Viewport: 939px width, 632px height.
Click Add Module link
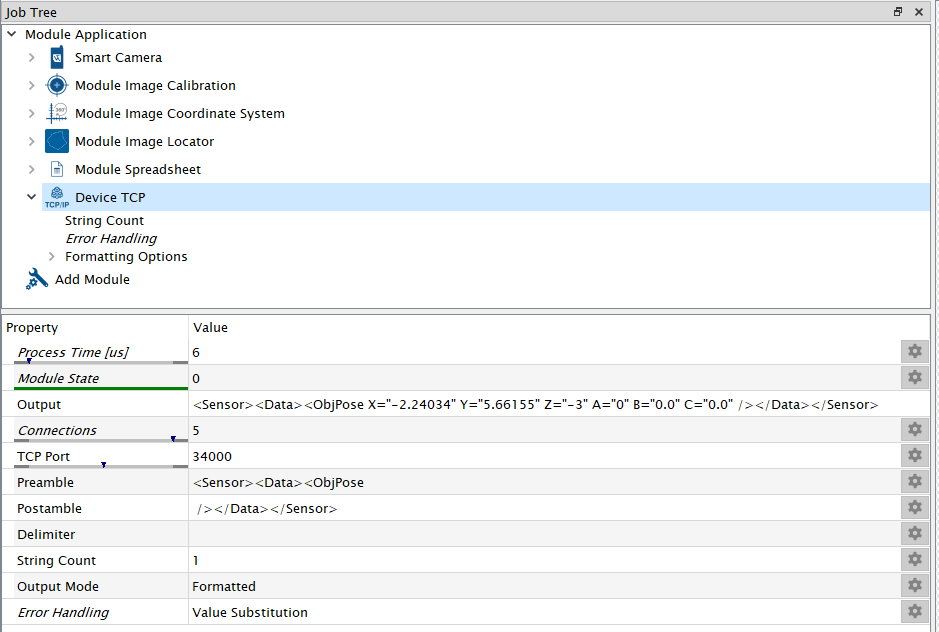click(92, 279)
